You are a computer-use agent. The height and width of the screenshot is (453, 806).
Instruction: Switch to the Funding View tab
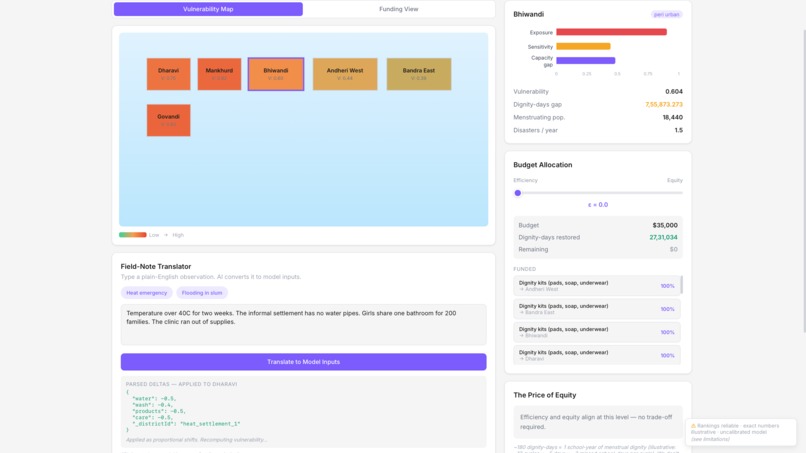tap(398, 9)
